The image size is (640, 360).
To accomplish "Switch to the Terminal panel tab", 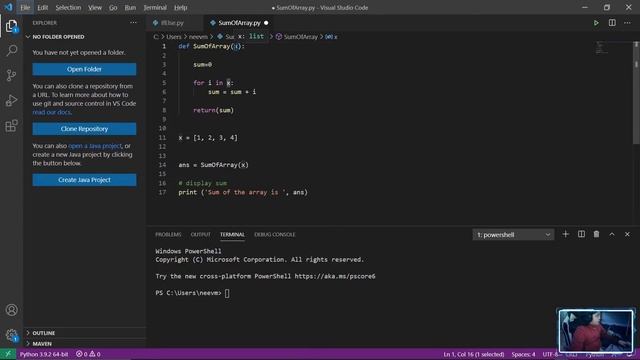I will (232, 234).
